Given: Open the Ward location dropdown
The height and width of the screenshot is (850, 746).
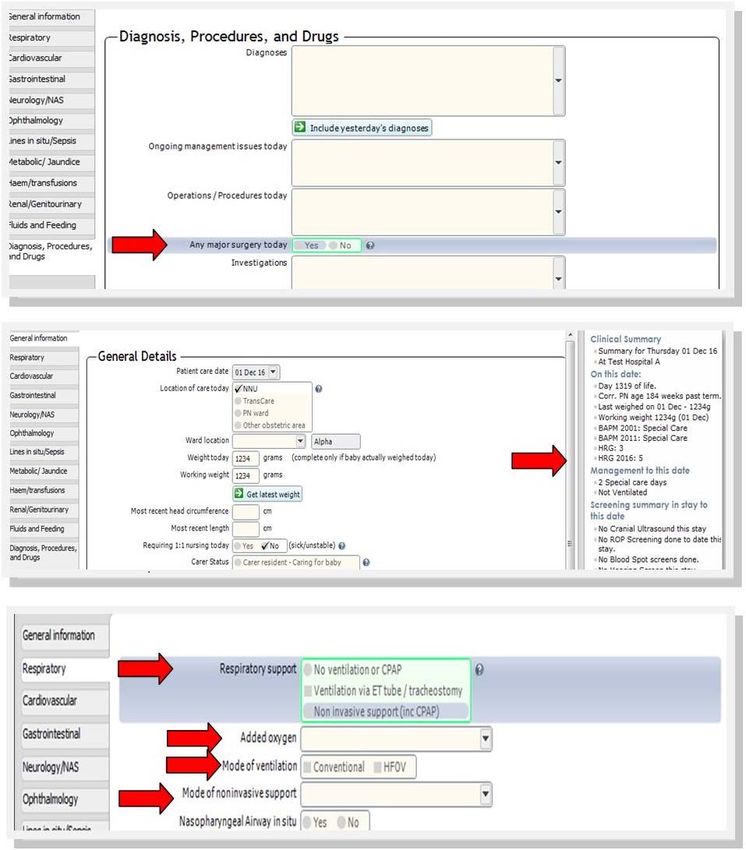Looking at the screenshot, I should (300, 441).
